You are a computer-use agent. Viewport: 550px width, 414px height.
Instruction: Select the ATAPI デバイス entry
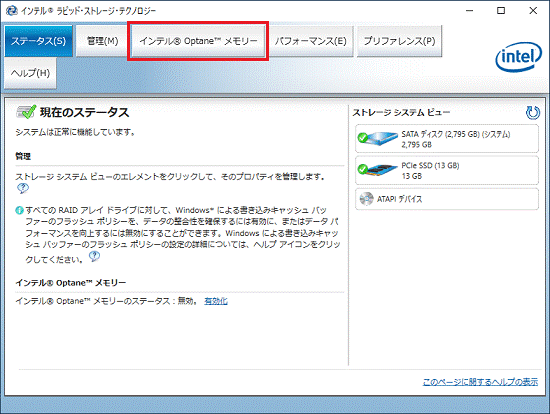tap(447, 199)
